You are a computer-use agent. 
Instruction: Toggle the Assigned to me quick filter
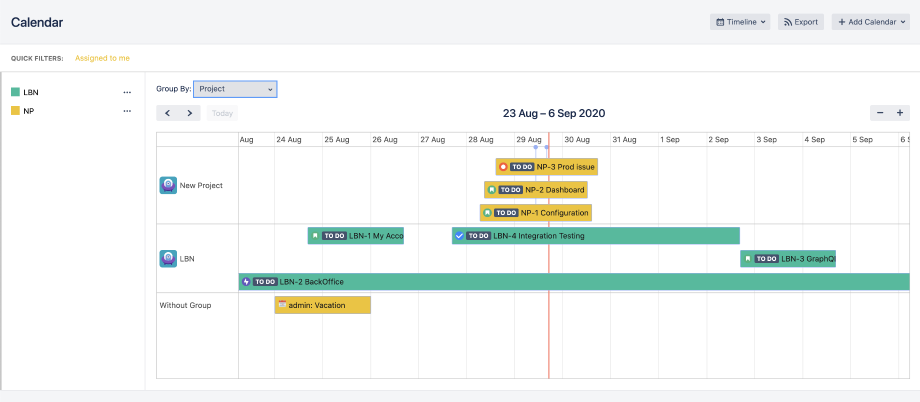point(102,58)
